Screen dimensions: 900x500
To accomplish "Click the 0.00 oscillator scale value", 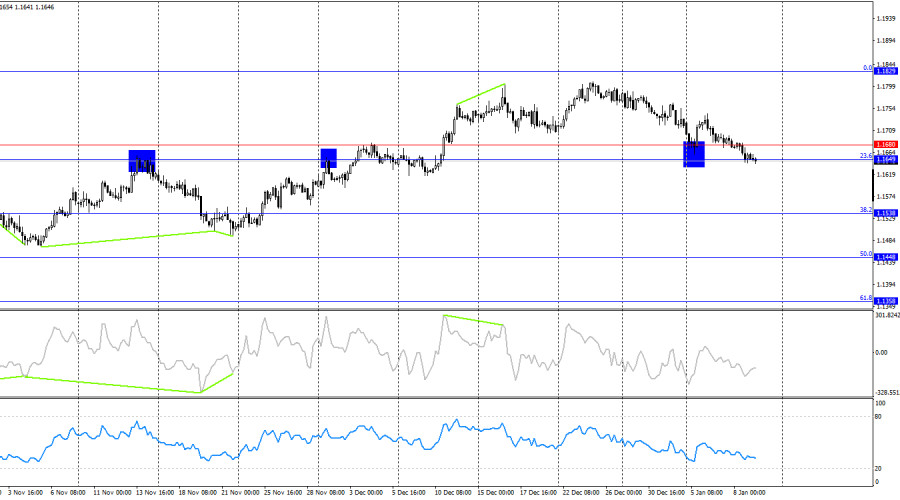I will pos(881,352).
